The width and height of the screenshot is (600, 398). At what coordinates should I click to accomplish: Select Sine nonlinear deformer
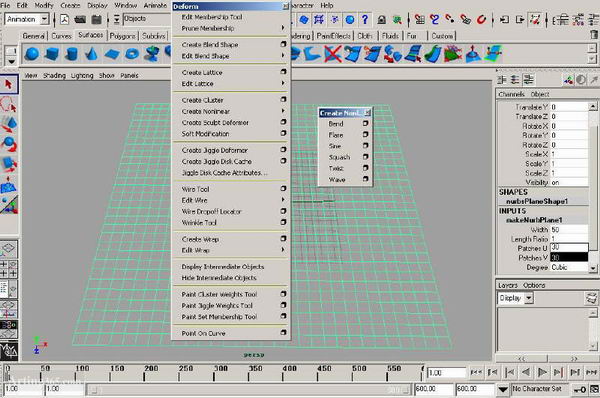coord(334,146)
